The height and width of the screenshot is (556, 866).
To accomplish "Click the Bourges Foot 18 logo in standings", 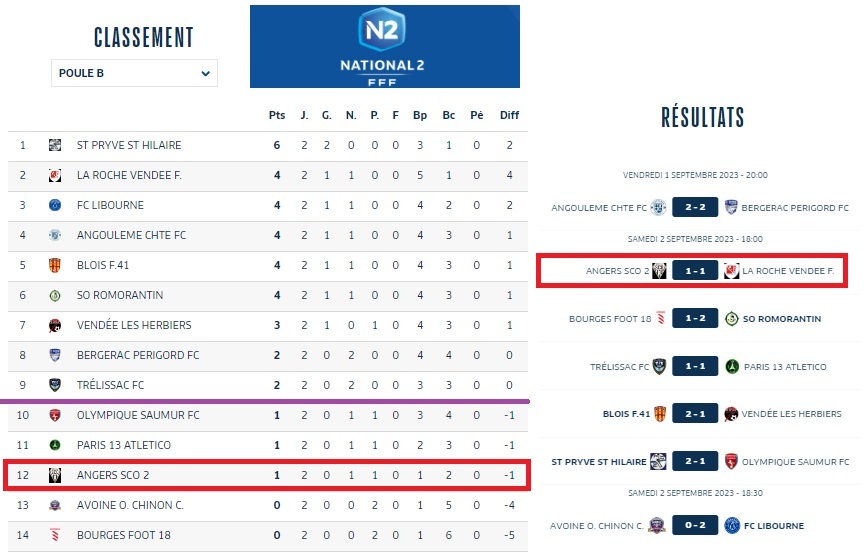I will tap(55, 535).
